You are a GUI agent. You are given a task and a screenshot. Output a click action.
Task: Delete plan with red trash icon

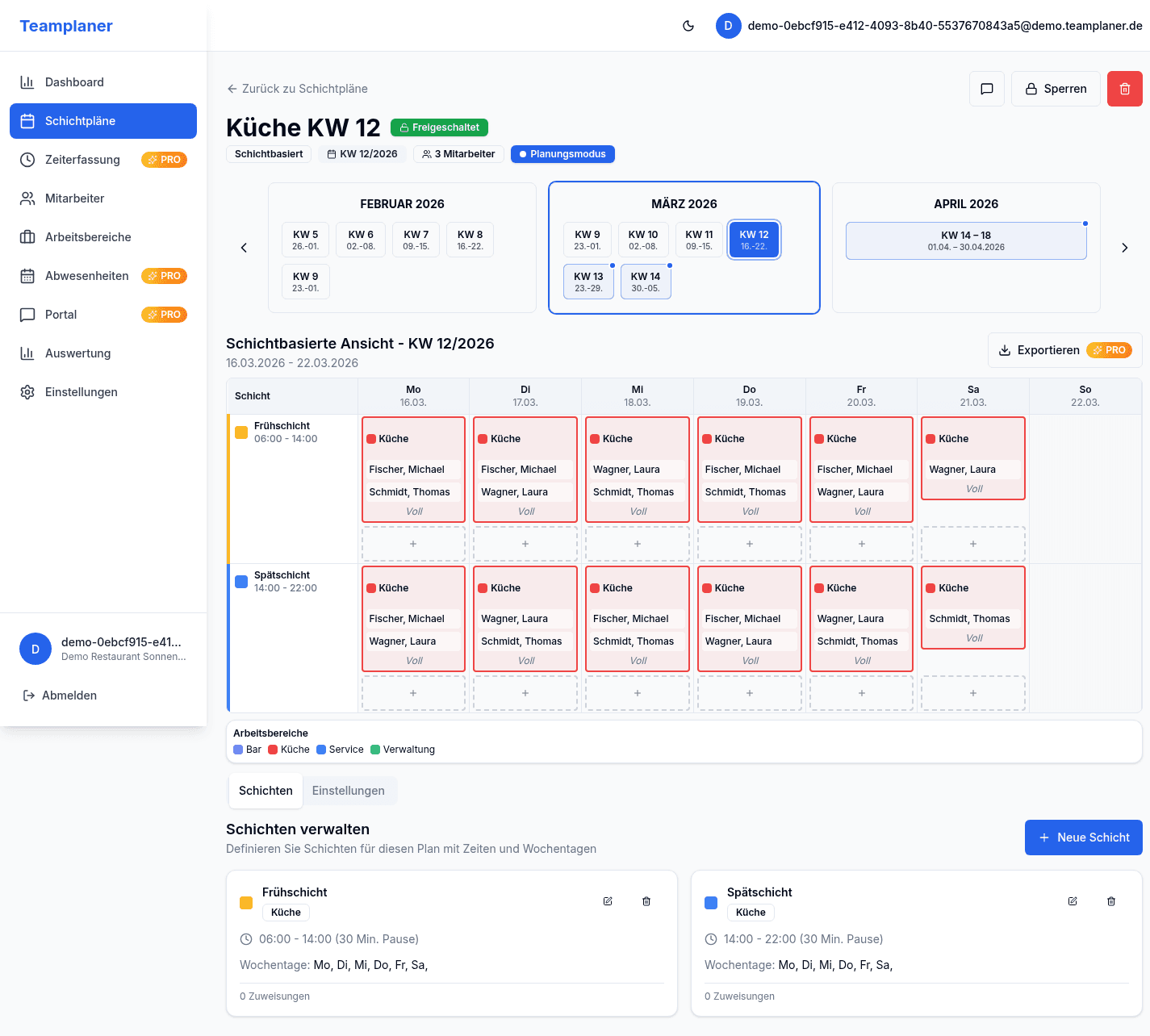[x=1124, y=89]
